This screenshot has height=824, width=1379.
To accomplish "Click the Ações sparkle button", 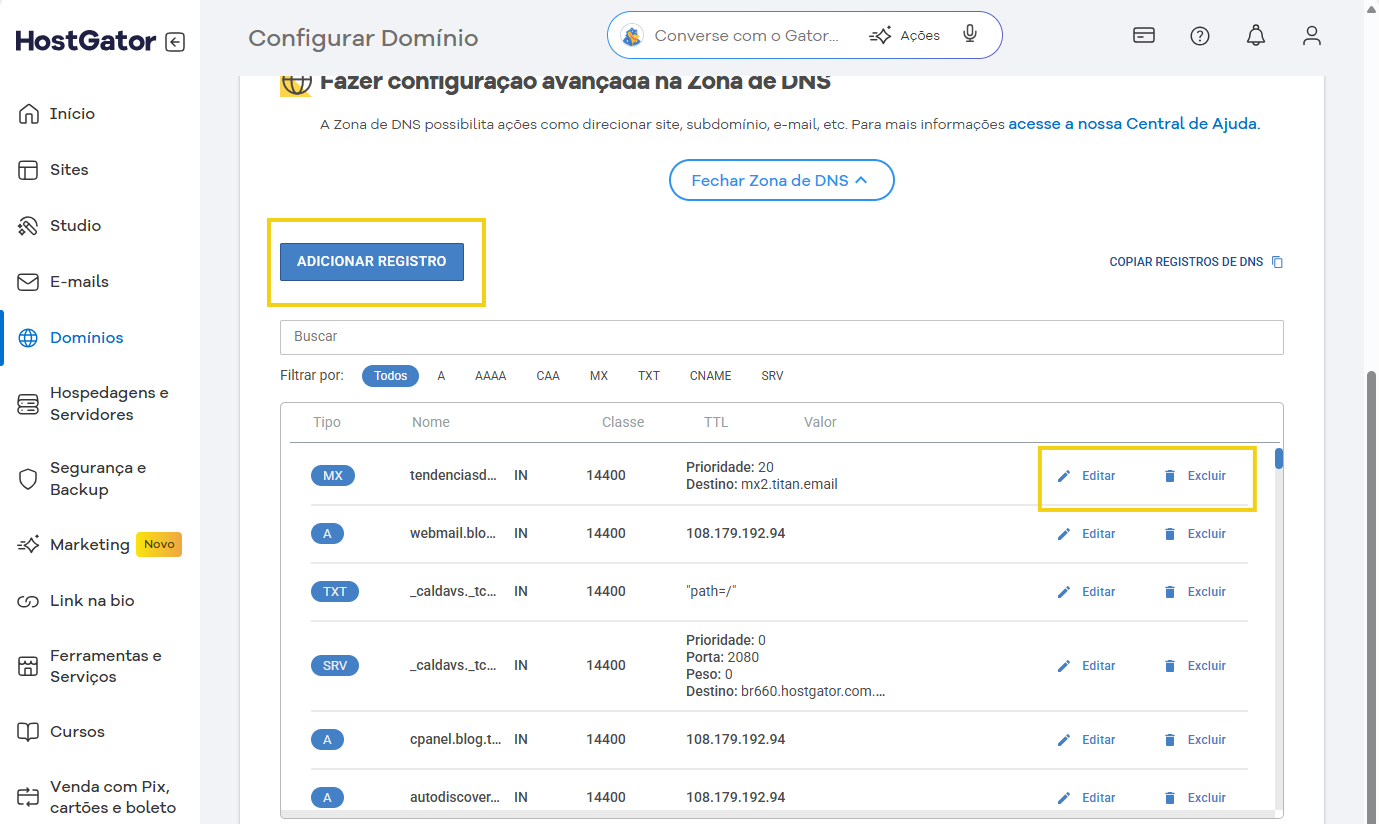I will point(905,36).
